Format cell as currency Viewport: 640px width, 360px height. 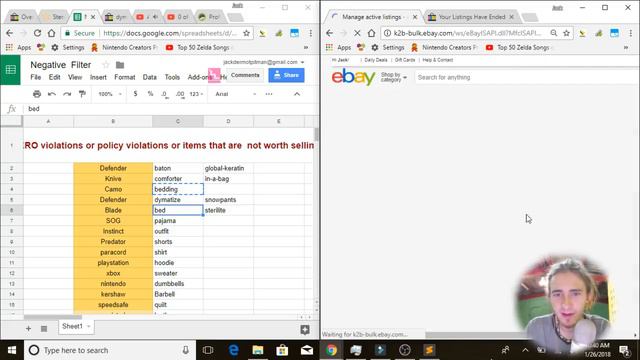click(135, 94)
